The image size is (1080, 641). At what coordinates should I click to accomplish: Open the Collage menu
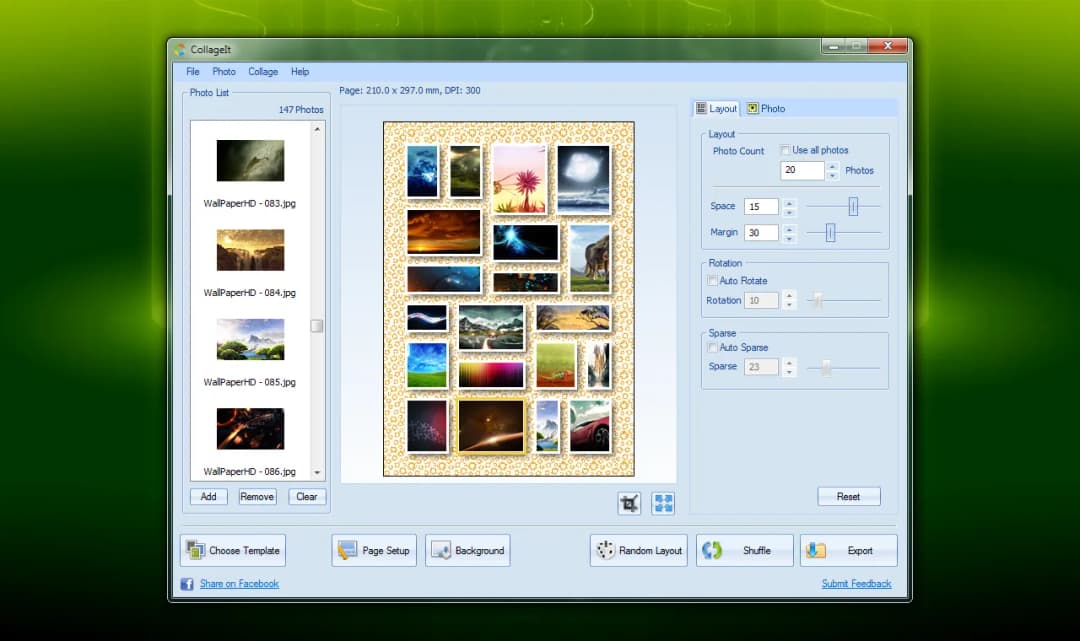click(x=262, y=71)
